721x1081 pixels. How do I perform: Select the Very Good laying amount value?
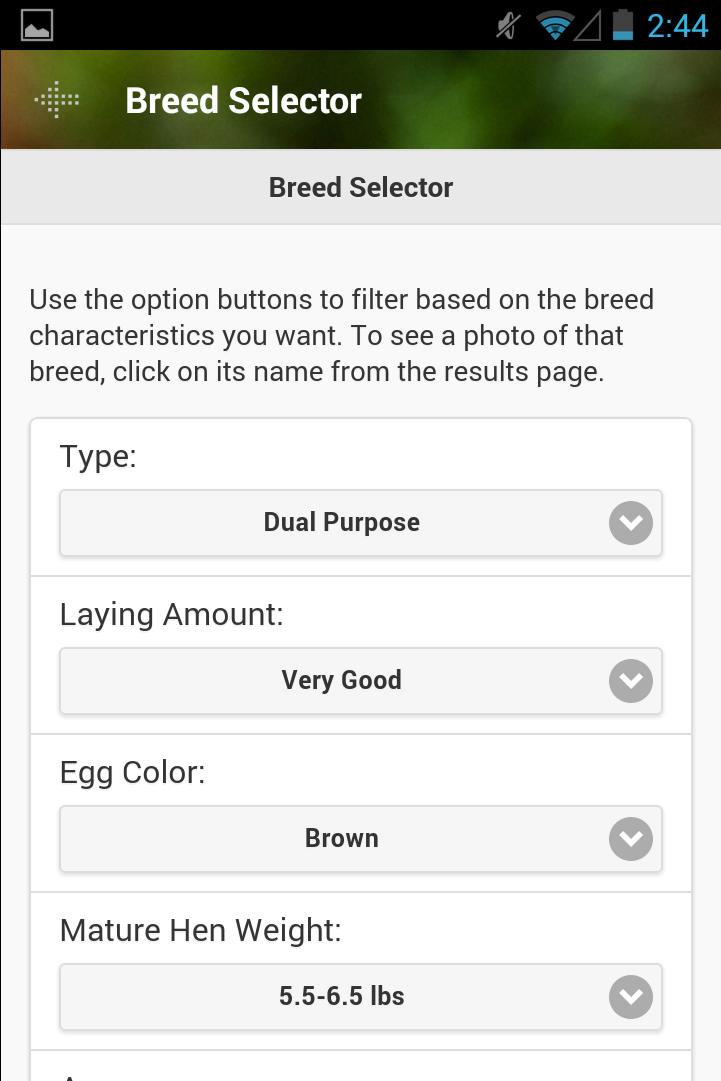coord(342,680)
